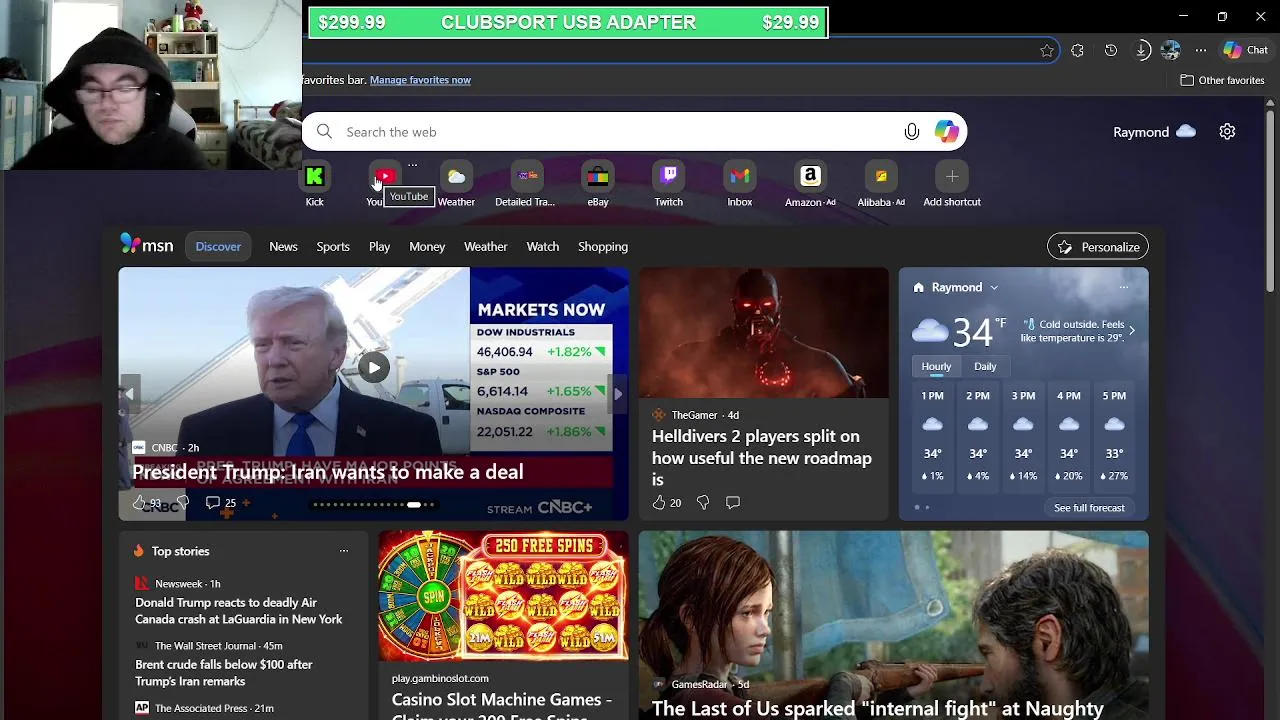Select the Discover tab
This screenshot has width=1280, height=720.
218,246
